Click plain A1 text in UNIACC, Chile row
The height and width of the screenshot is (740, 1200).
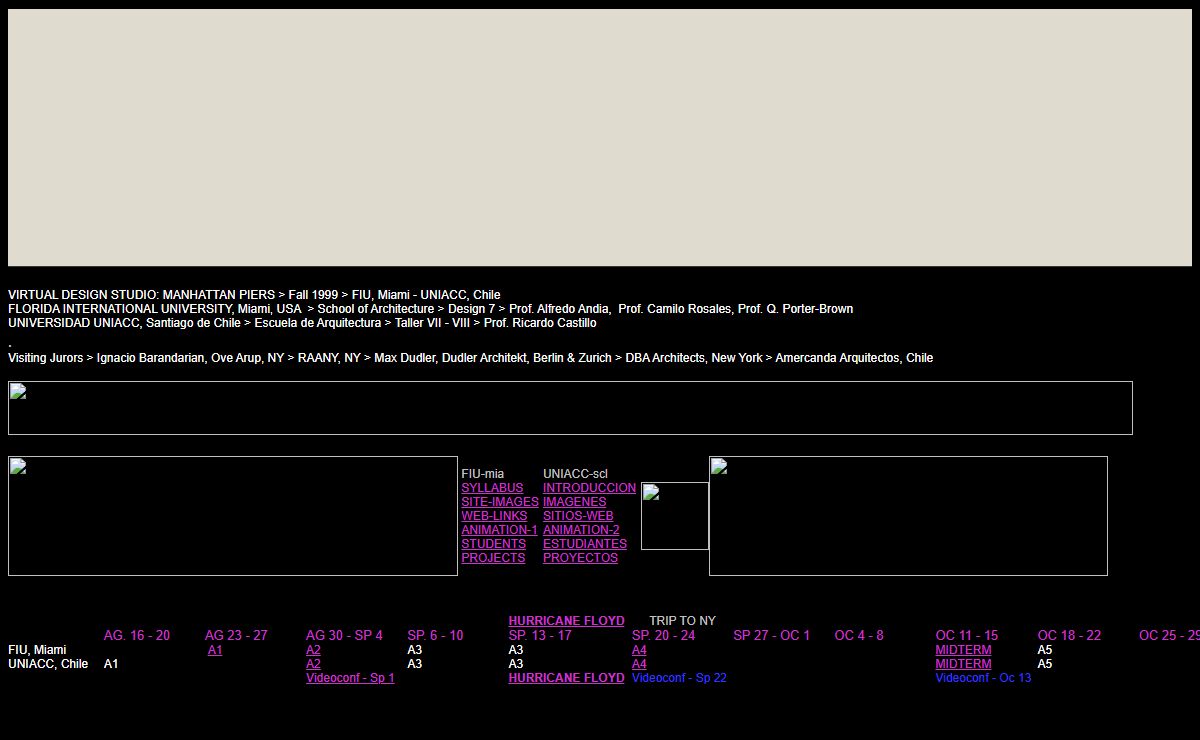(110, 664)
